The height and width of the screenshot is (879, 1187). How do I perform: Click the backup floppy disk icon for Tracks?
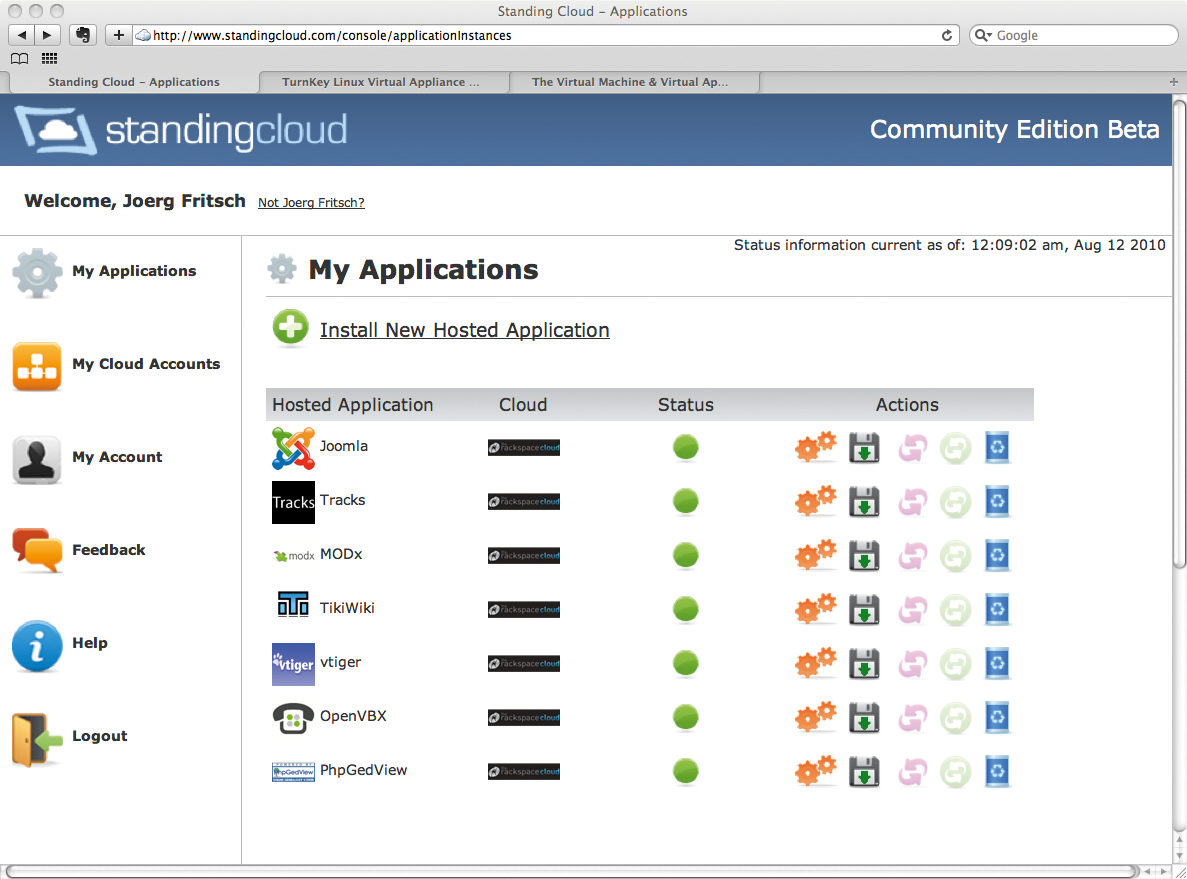point(864,502)
